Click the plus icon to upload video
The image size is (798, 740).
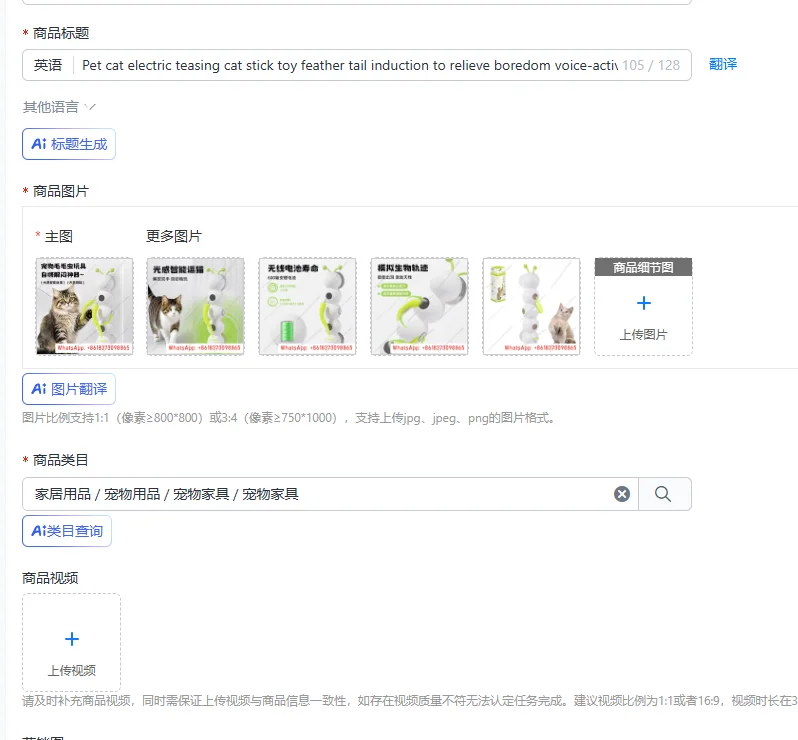(72, 639)
